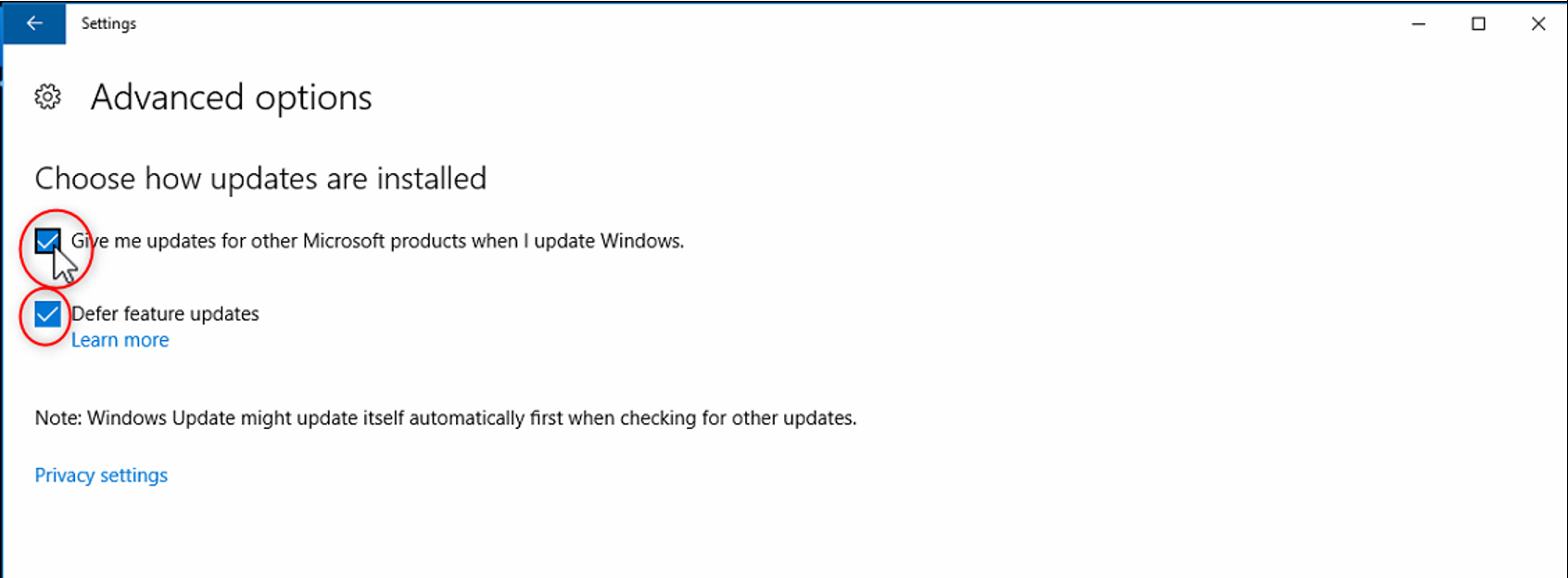1568x578 pixels.
Task: Toggle the first checkbox under Choose how updates are installed
Action: click(x=47, y=242)
